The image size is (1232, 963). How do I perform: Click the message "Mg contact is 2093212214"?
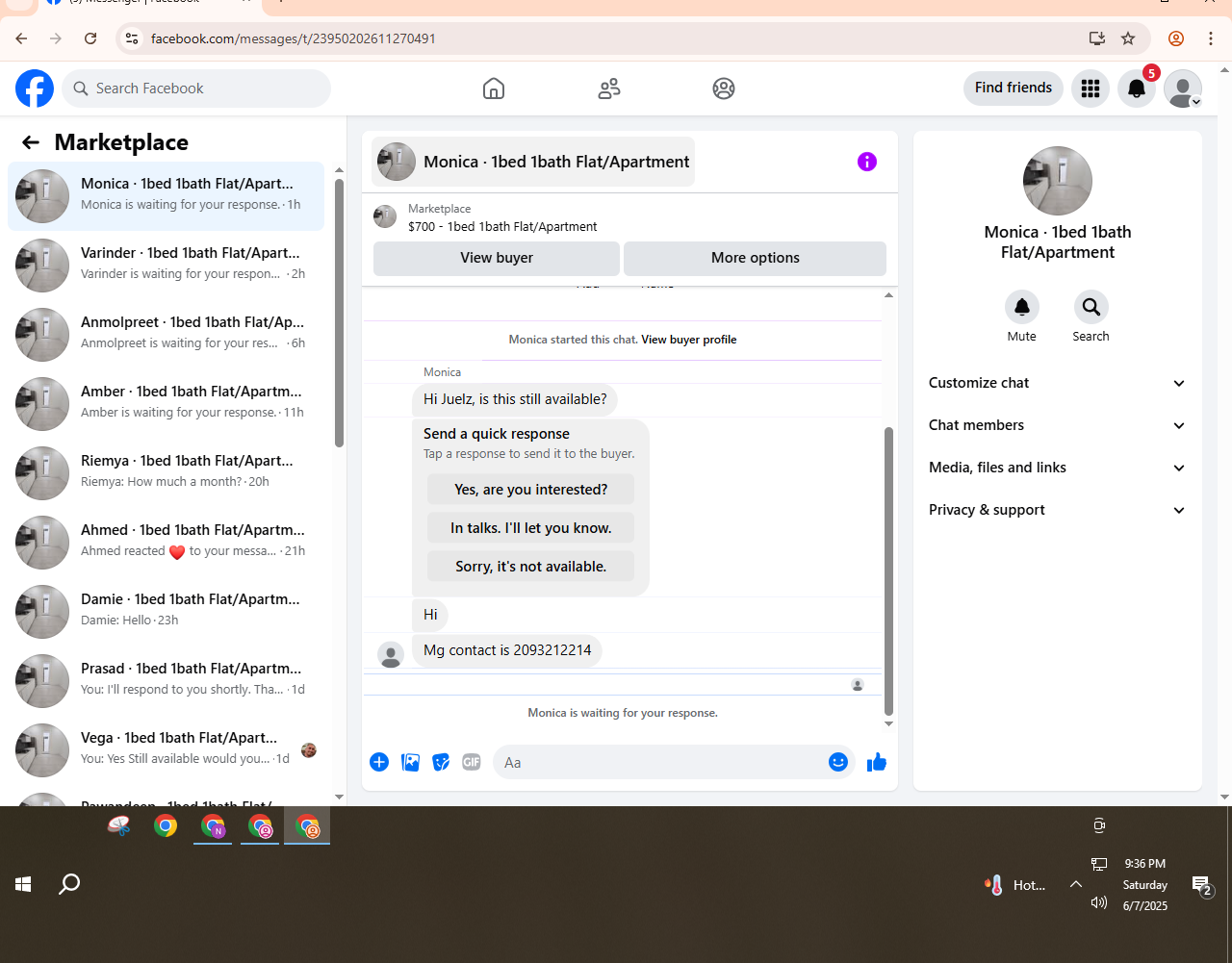point(507,650)
